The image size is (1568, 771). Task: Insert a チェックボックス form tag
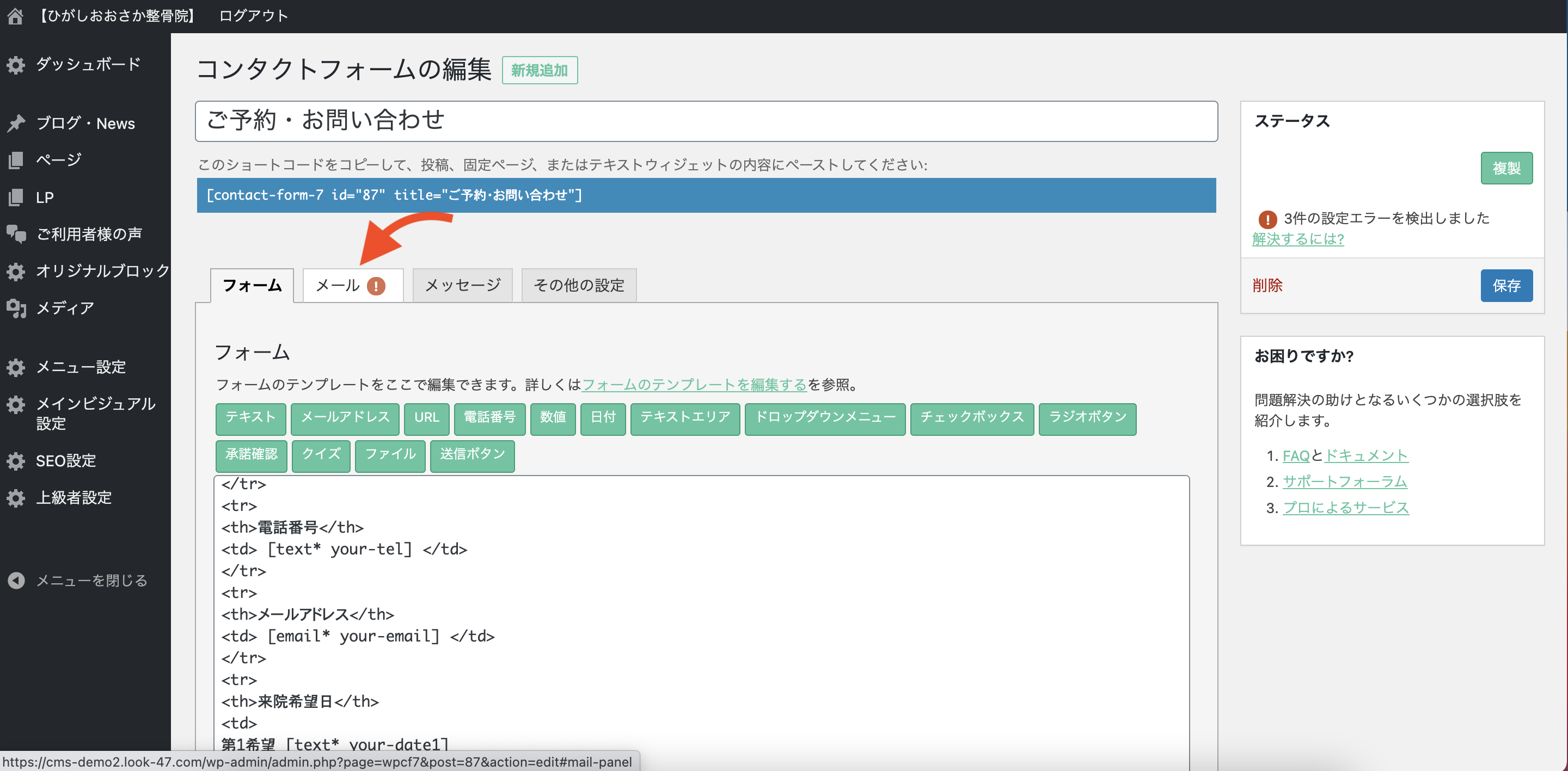[971, 417]
